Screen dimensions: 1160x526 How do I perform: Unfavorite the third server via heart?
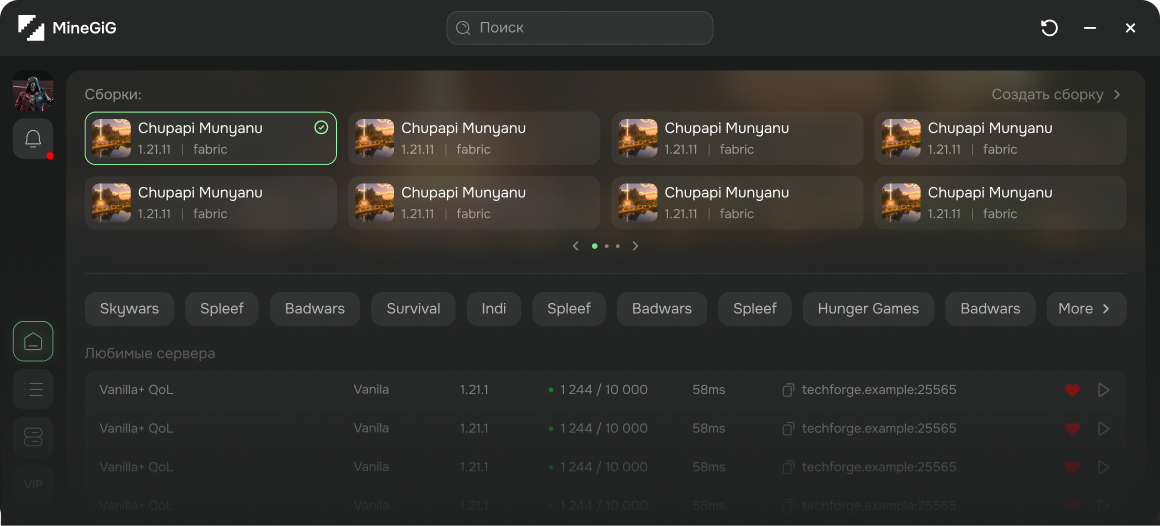tap(1072, 468)
